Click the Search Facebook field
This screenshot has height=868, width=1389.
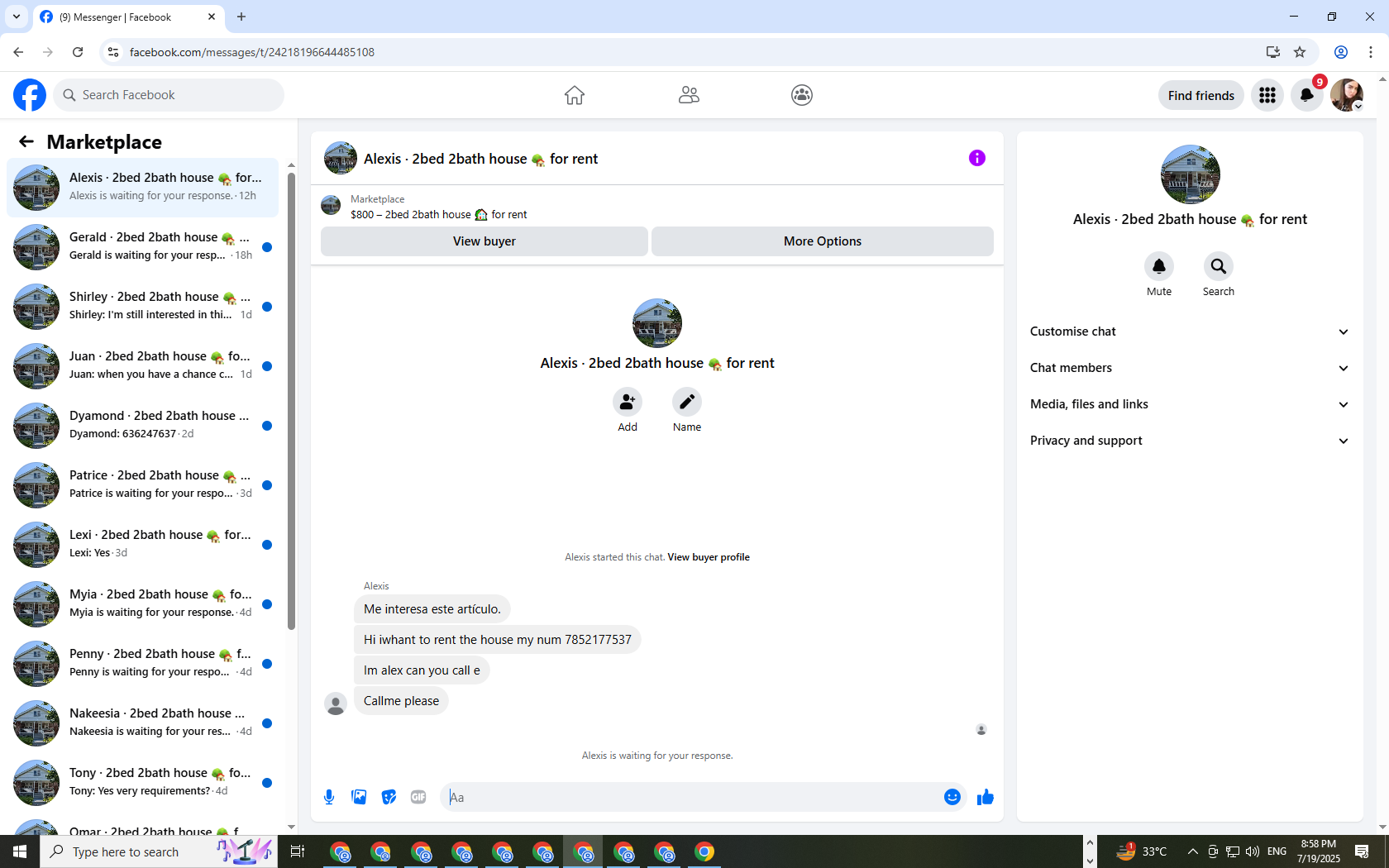[169, 95]
